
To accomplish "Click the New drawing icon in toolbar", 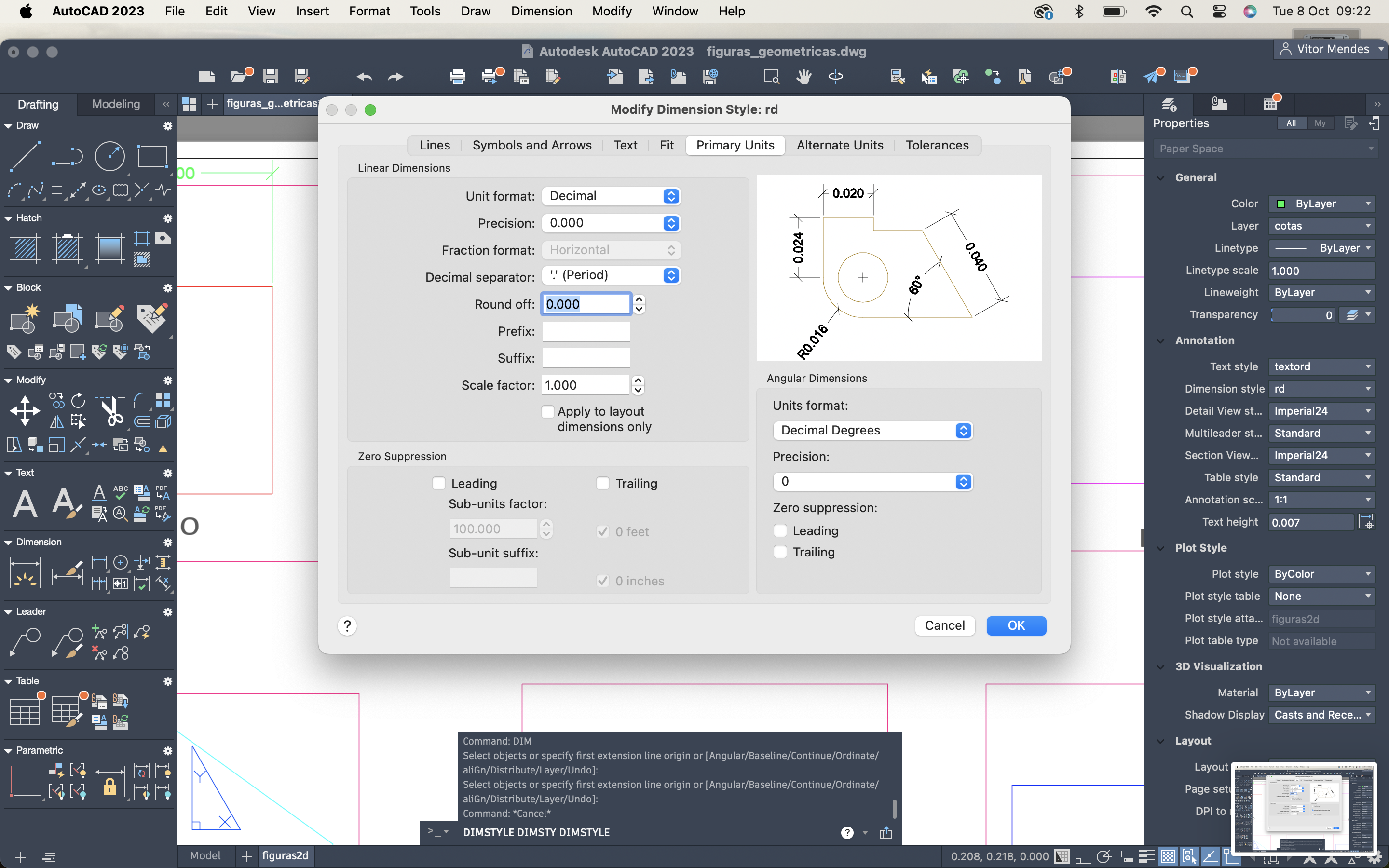I will (206, 76).
